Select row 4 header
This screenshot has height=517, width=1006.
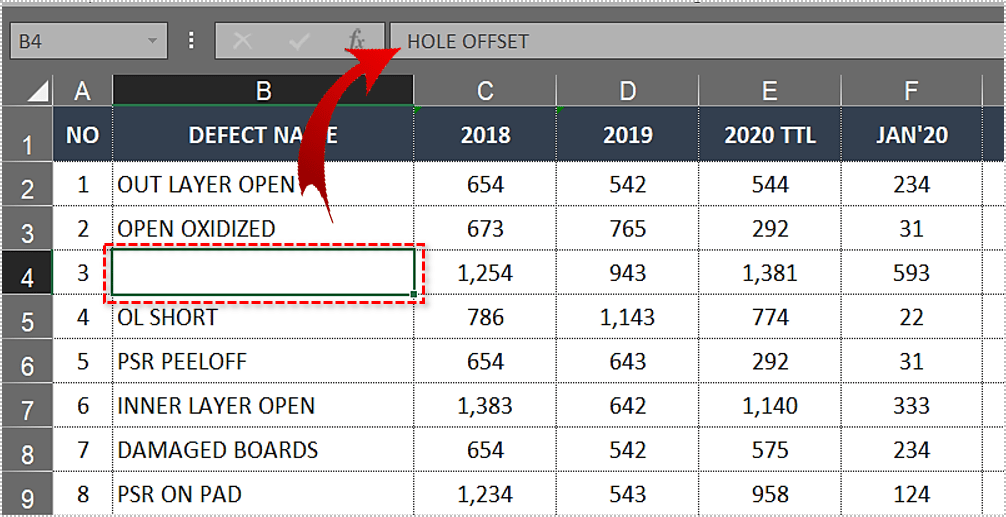click(27, 274)
